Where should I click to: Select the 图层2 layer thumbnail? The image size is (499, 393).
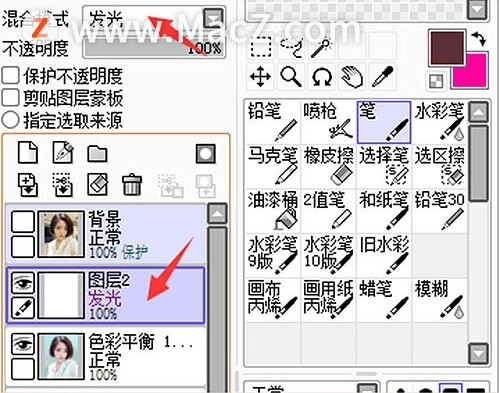61,295
